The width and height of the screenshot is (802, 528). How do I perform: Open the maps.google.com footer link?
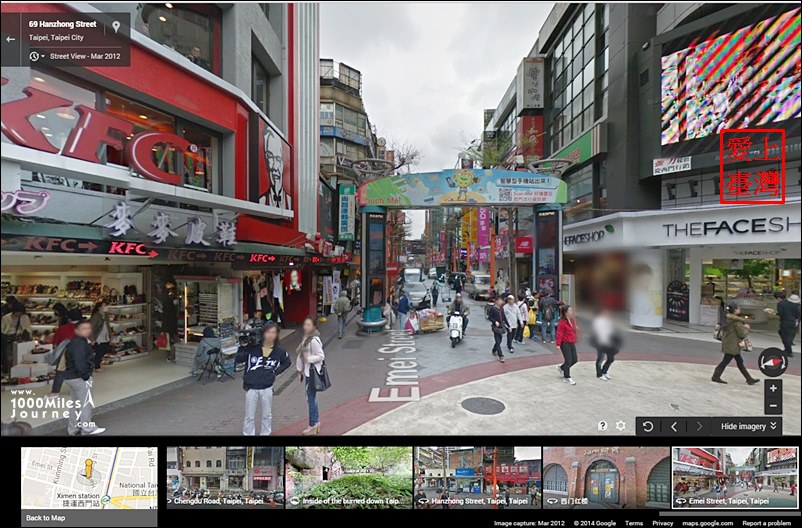pyautogui.click(x=708, y=523)
